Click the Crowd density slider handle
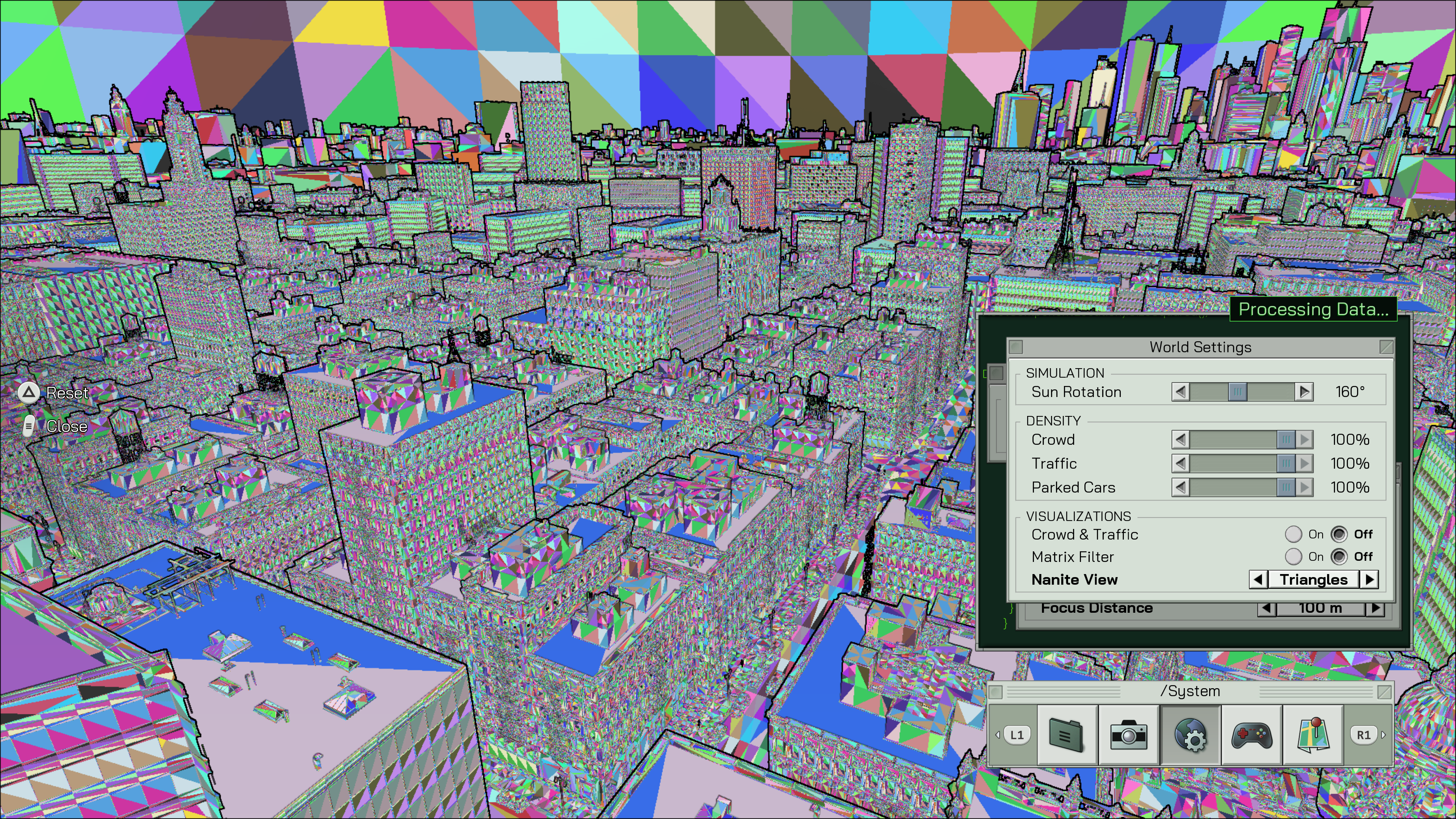Viewport: 1456px width, 819px height. [1286, 439]
